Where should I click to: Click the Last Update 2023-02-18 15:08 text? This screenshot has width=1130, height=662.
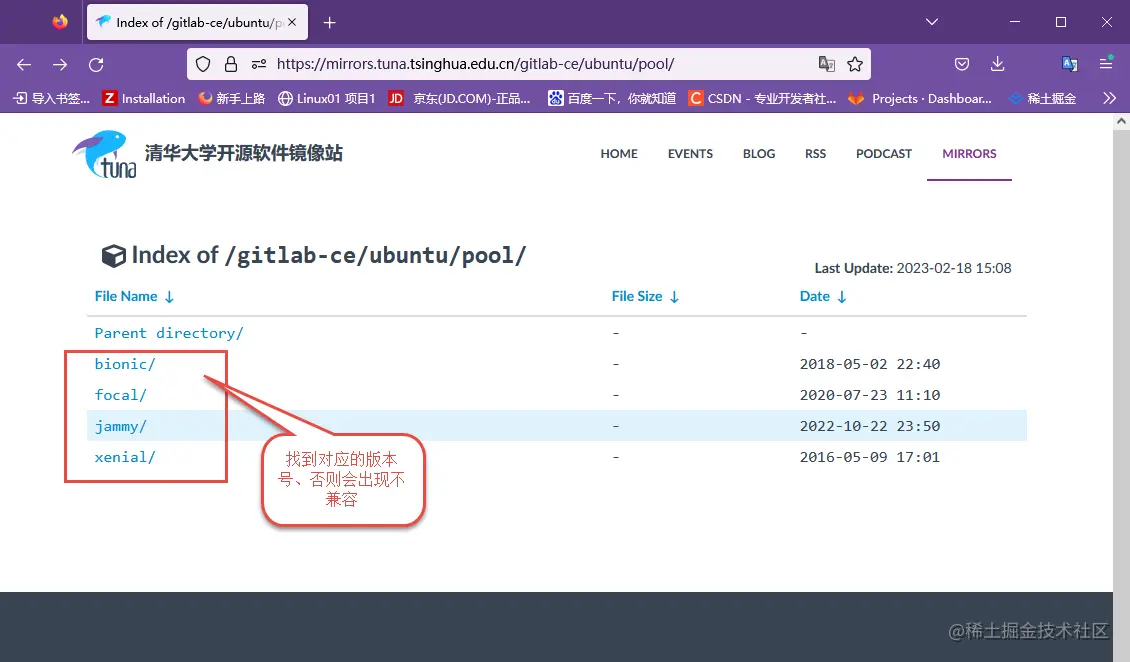click(x=913, y=268)
